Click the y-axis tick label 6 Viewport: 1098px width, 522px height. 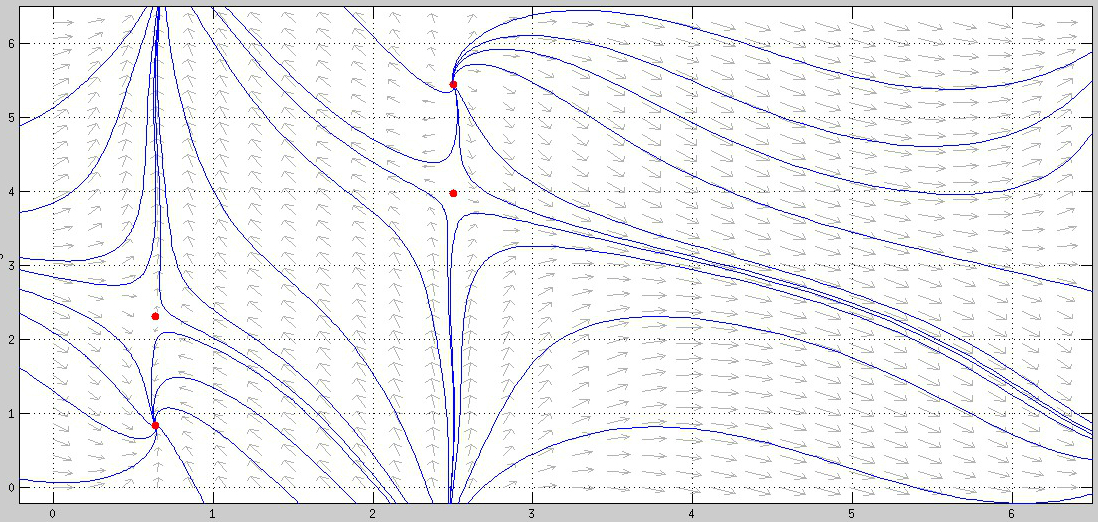pos(9,44)
